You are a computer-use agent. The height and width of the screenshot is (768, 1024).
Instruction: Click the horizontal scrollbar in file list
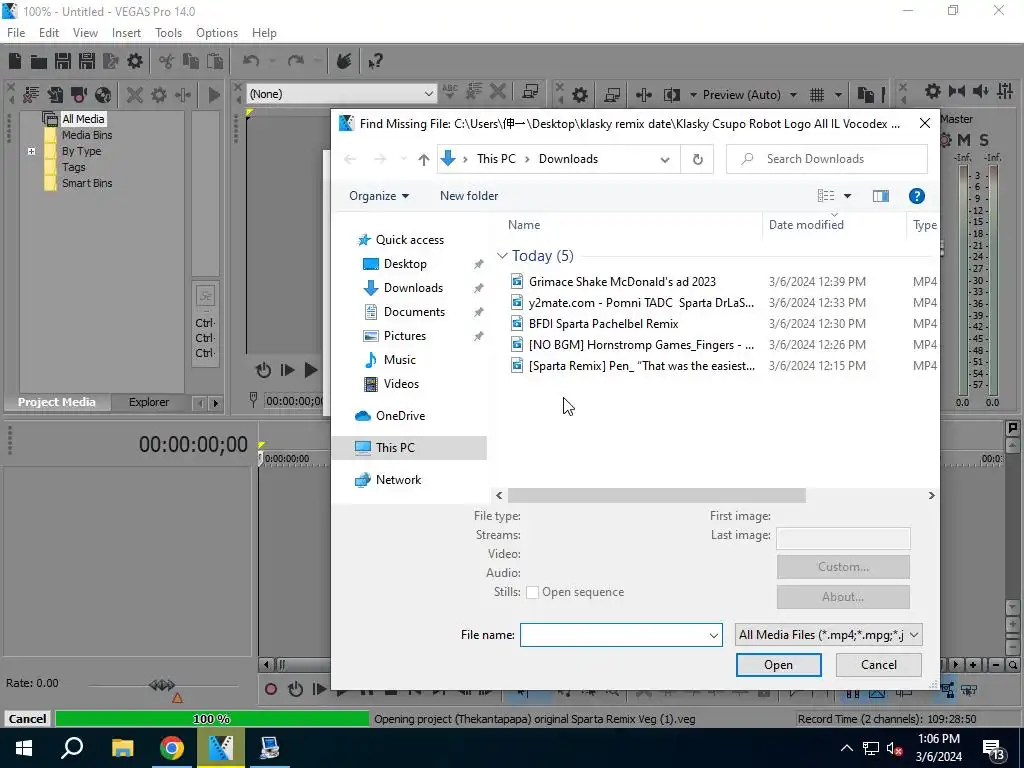(656, 496)
